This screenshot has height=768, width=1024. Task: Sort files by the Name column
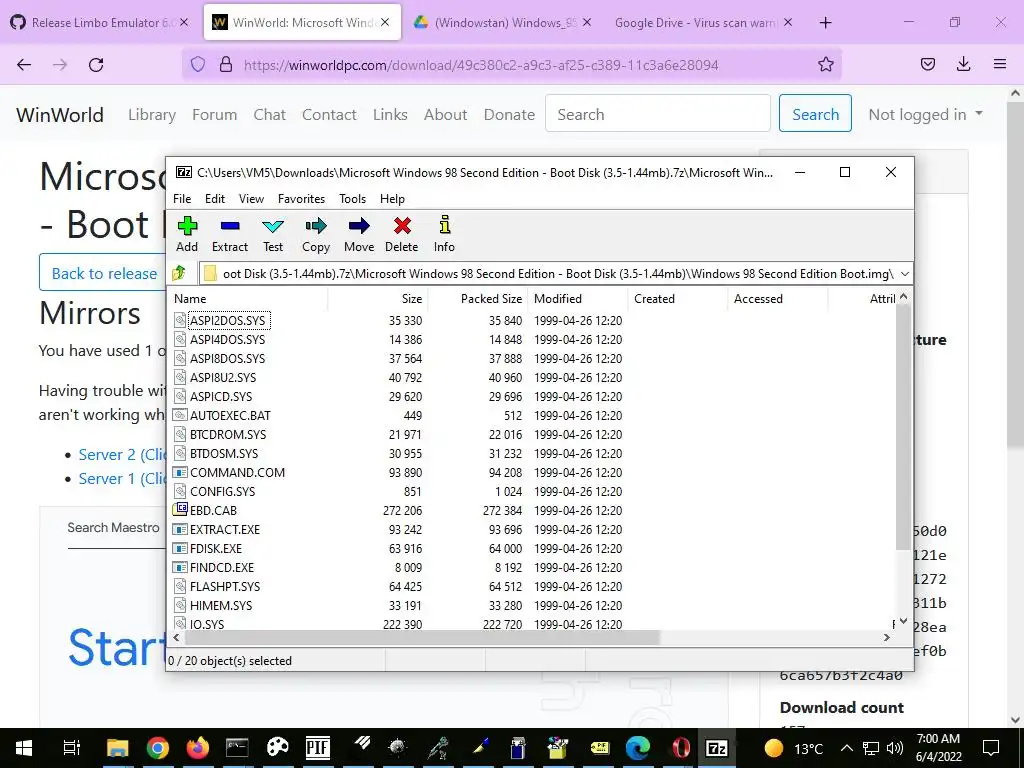point(249,298)
